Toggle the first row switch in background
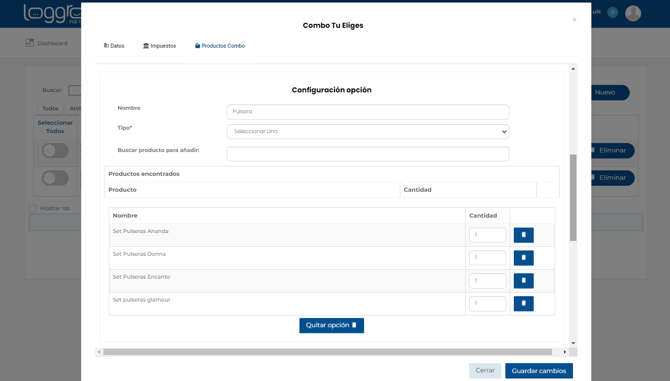 55,151
